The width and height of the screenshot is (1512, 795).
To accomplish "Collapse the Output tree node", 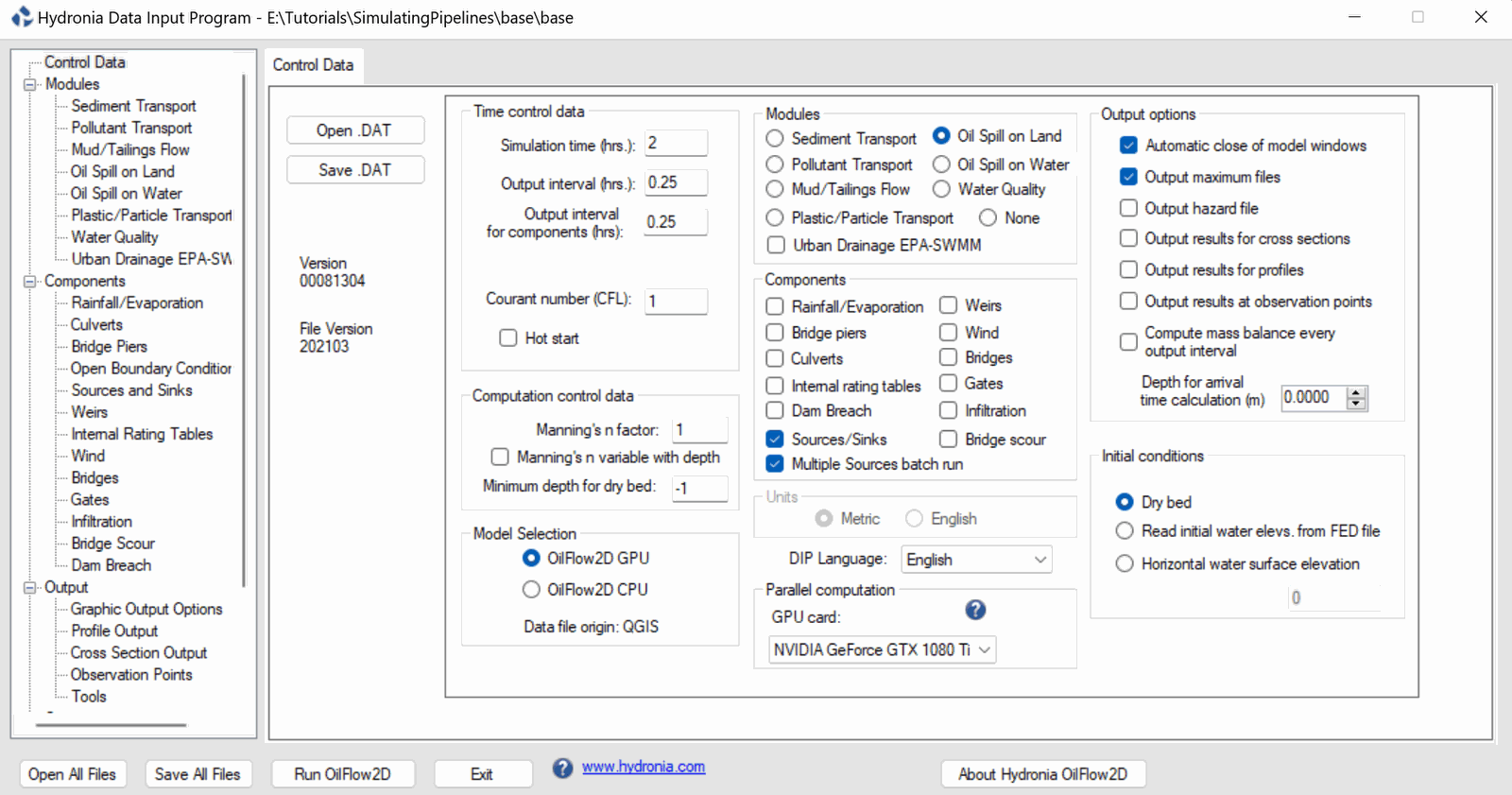I will click(29, 587).
